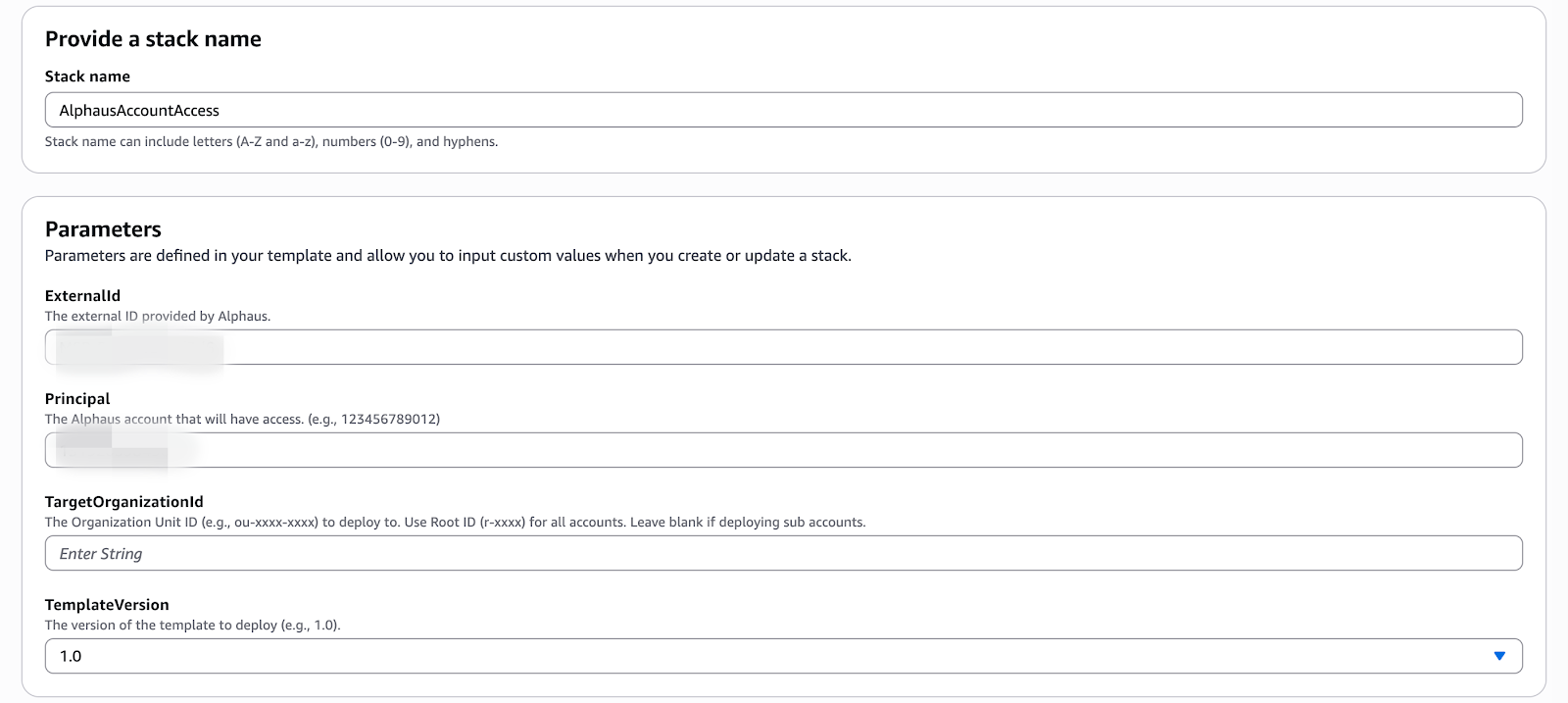The width and height of the screenshot is (1568, 703).
Task: Click the blue triangle on TemplateVersion selector
Action: (1498, 655)
